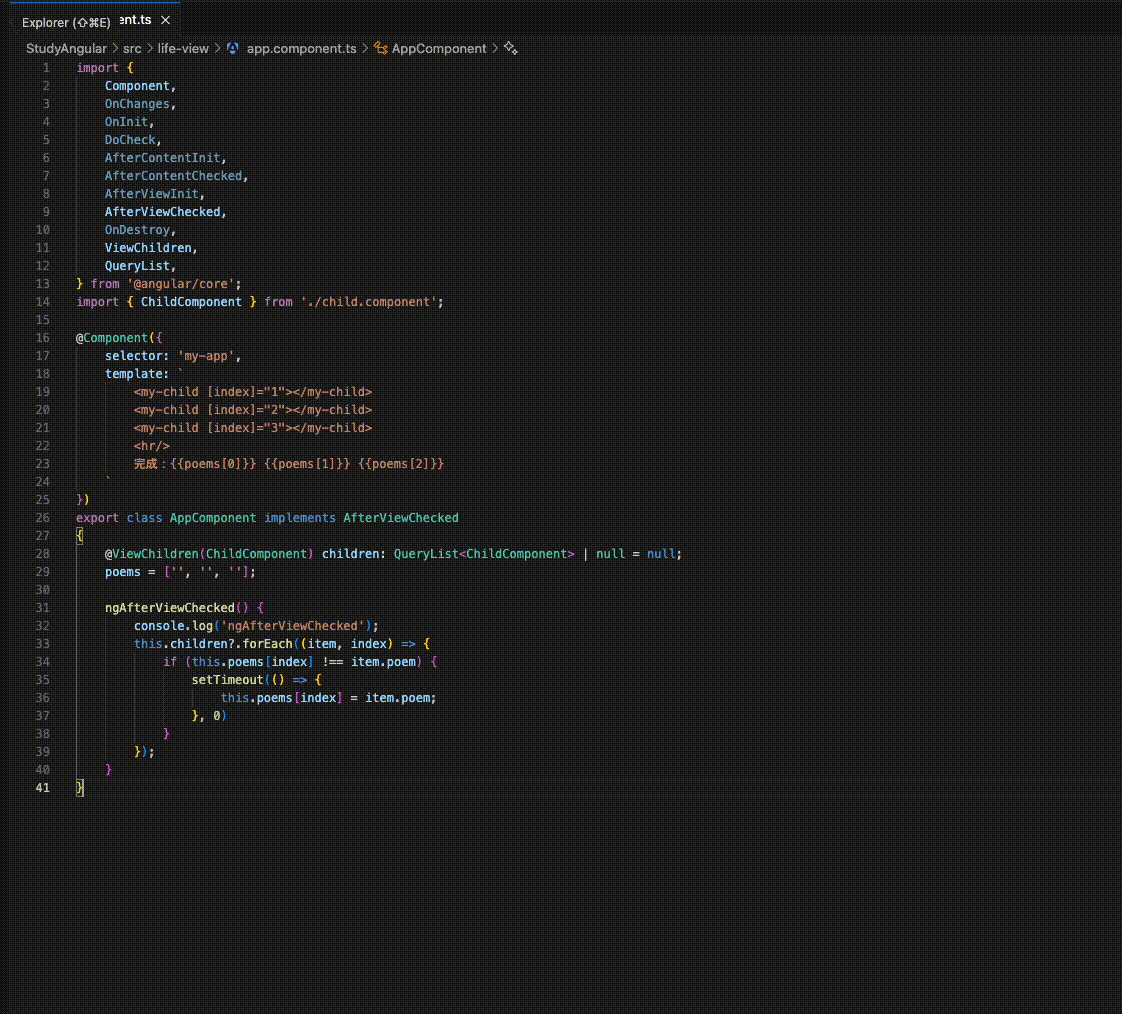Click line number 41 in the gutter
The width and height of the screenshot is (1122, 1014).
[42, 788]
